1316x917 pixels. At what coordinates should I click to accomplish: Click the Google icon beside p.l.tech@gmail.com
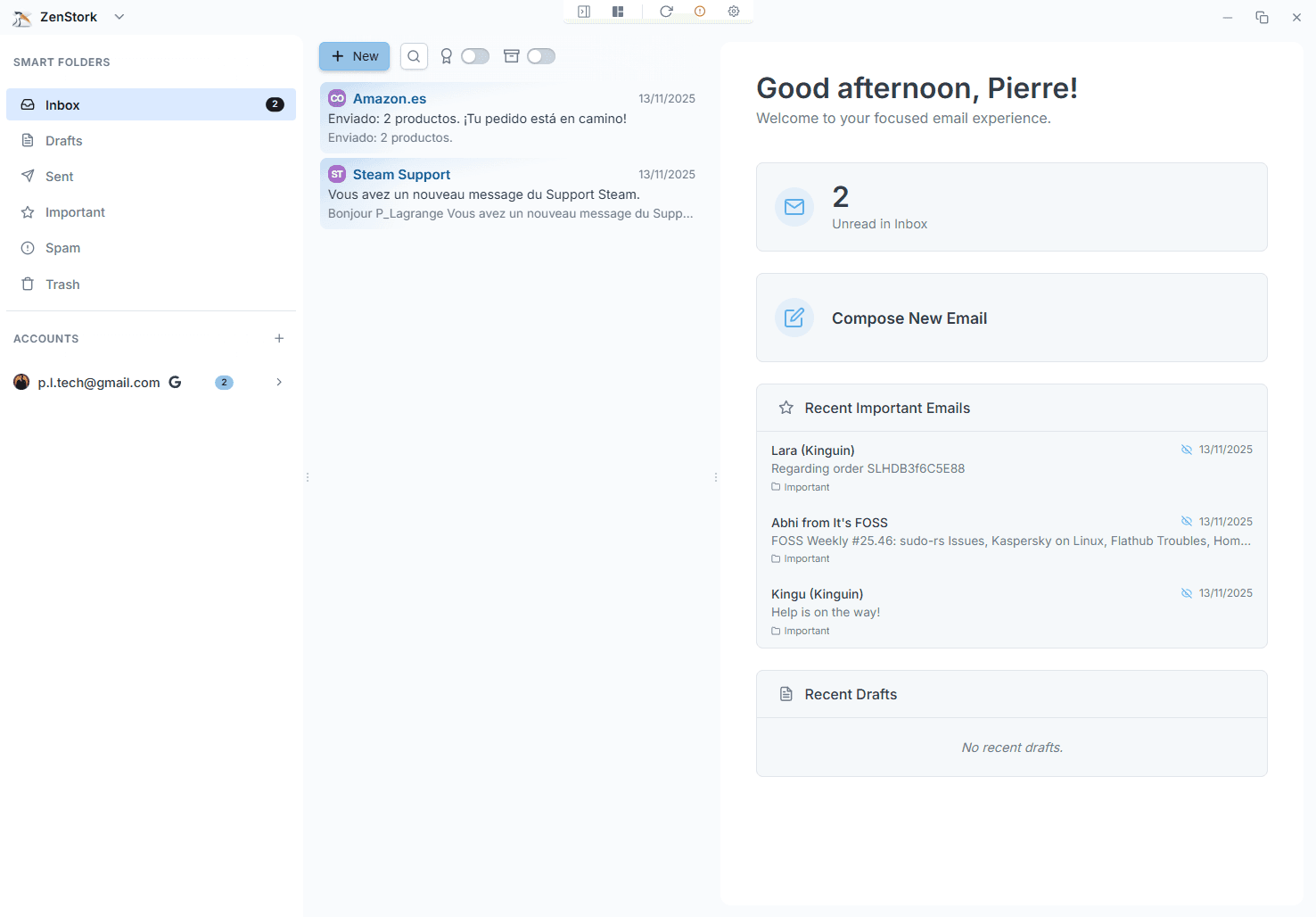click(175, 383)
